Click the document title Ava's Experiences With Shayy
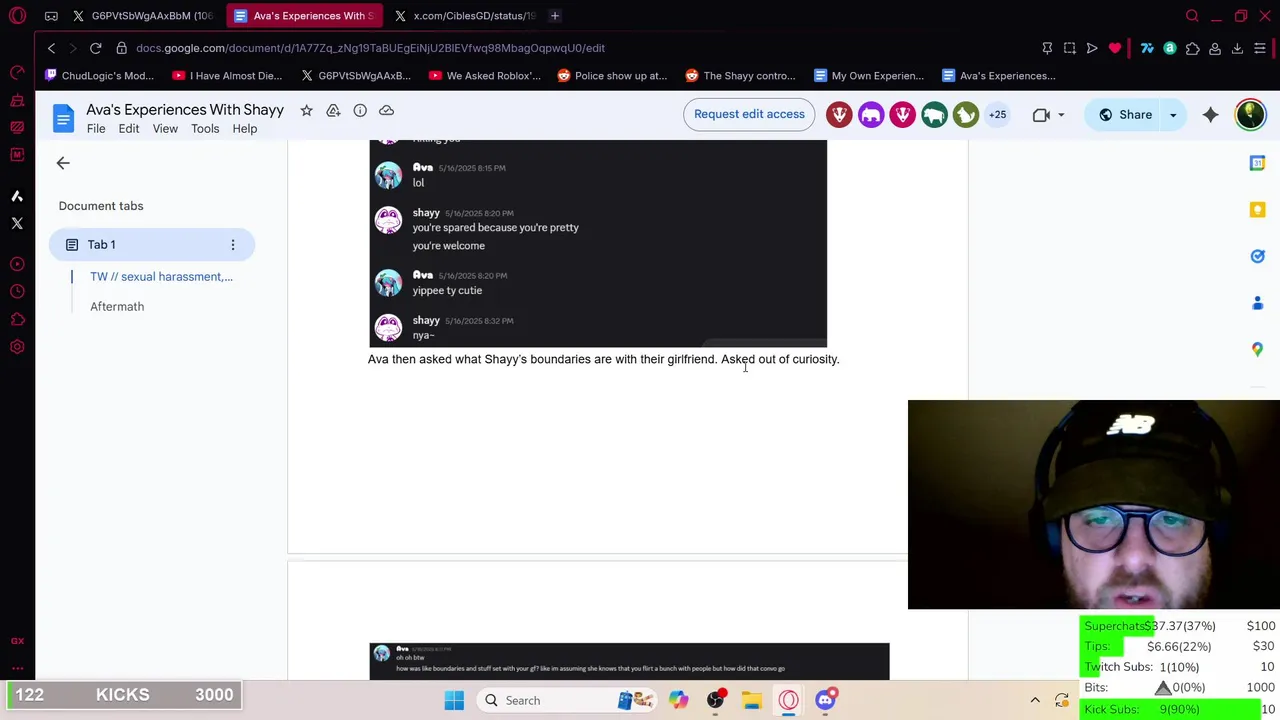 coord(185,110)
